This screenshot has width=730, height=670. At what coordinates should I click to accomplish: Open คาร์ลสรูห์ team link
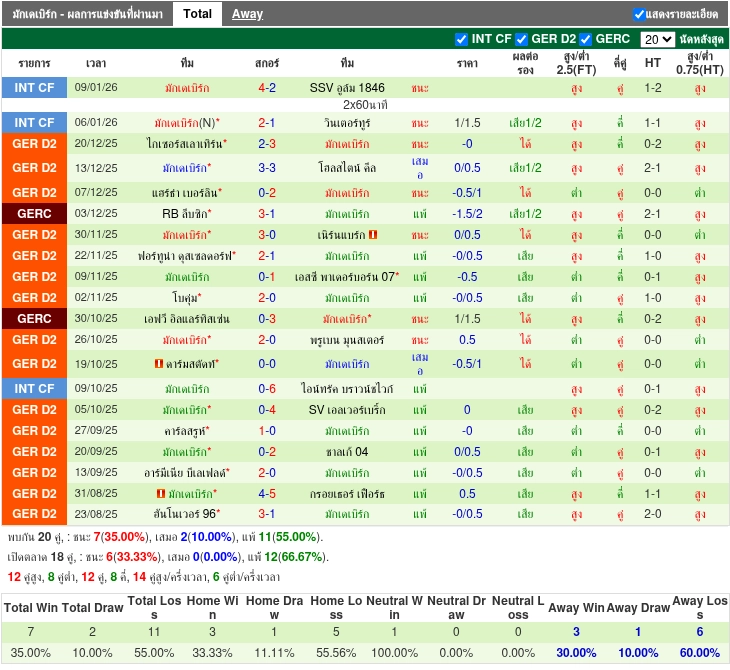point(187,431)
